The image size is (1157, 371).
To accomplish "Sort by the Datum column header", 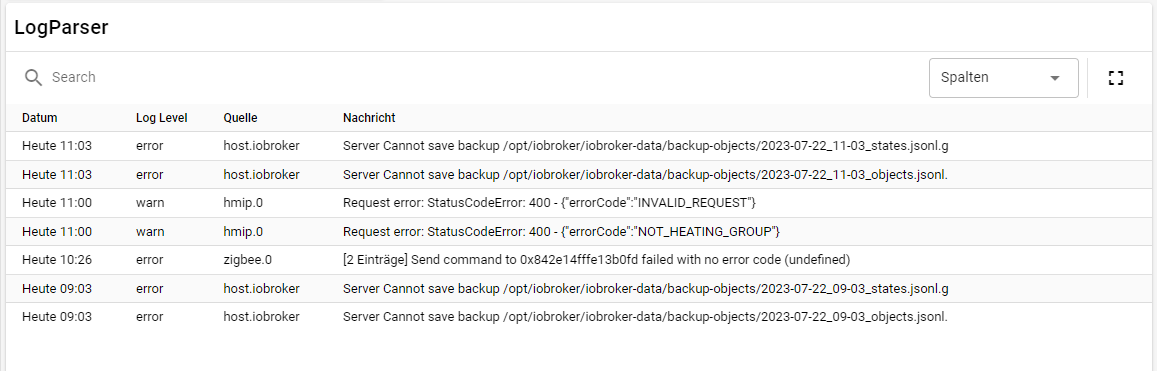I will pos(40,118).
